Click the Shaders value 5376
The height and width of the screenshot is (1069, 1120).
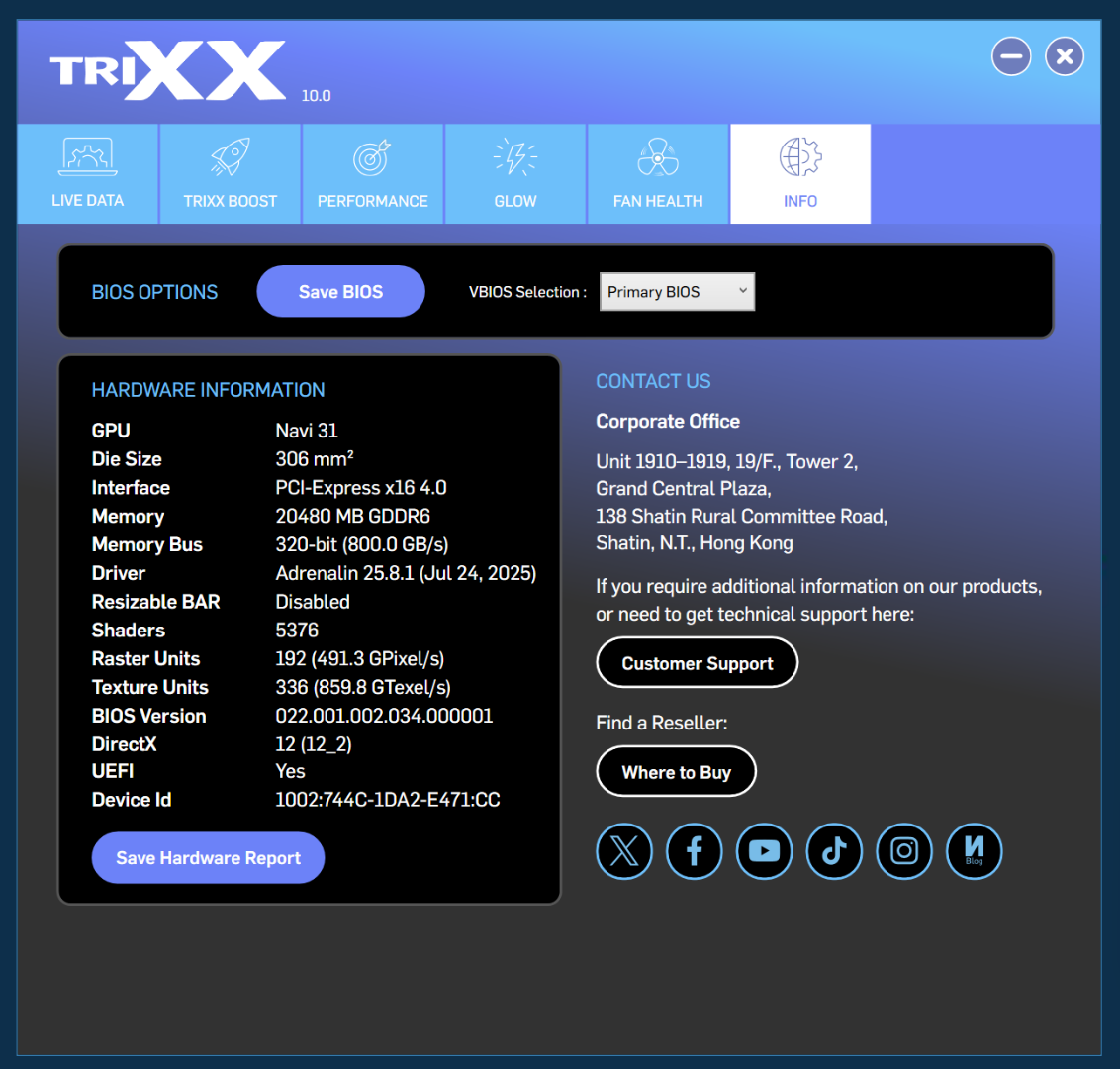coord(297,631)
